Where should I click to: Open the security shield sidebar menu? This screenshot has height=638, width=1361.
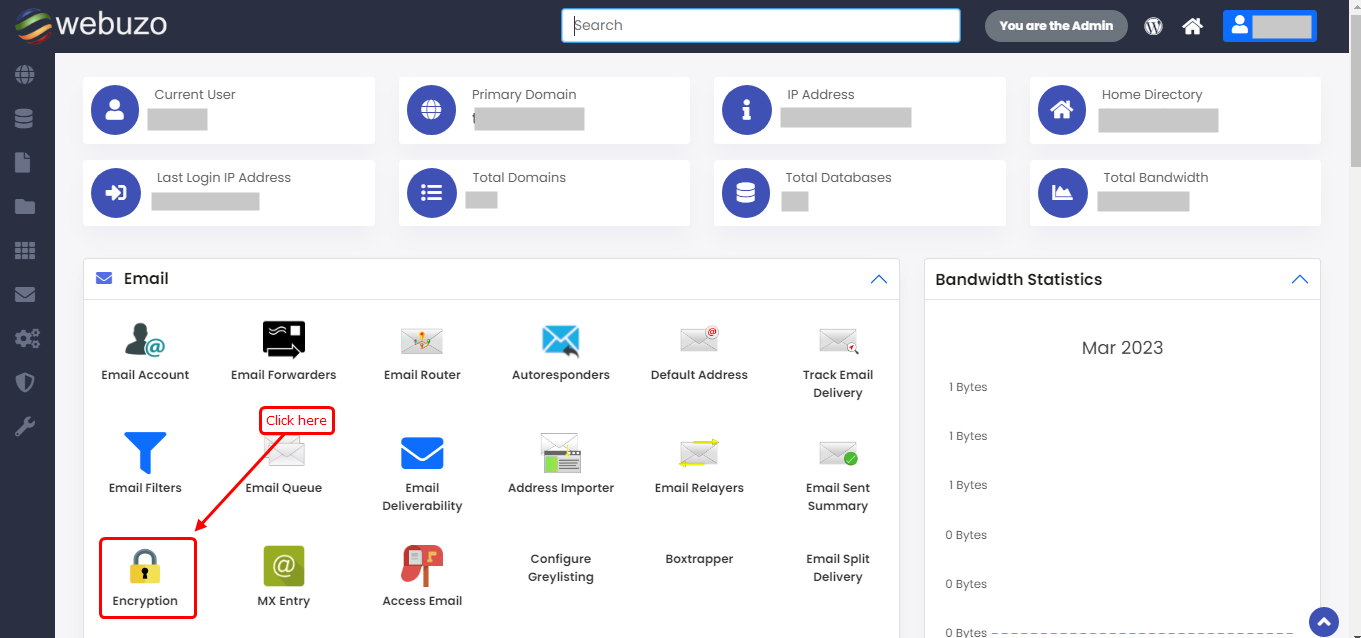(x=24, y=383)
